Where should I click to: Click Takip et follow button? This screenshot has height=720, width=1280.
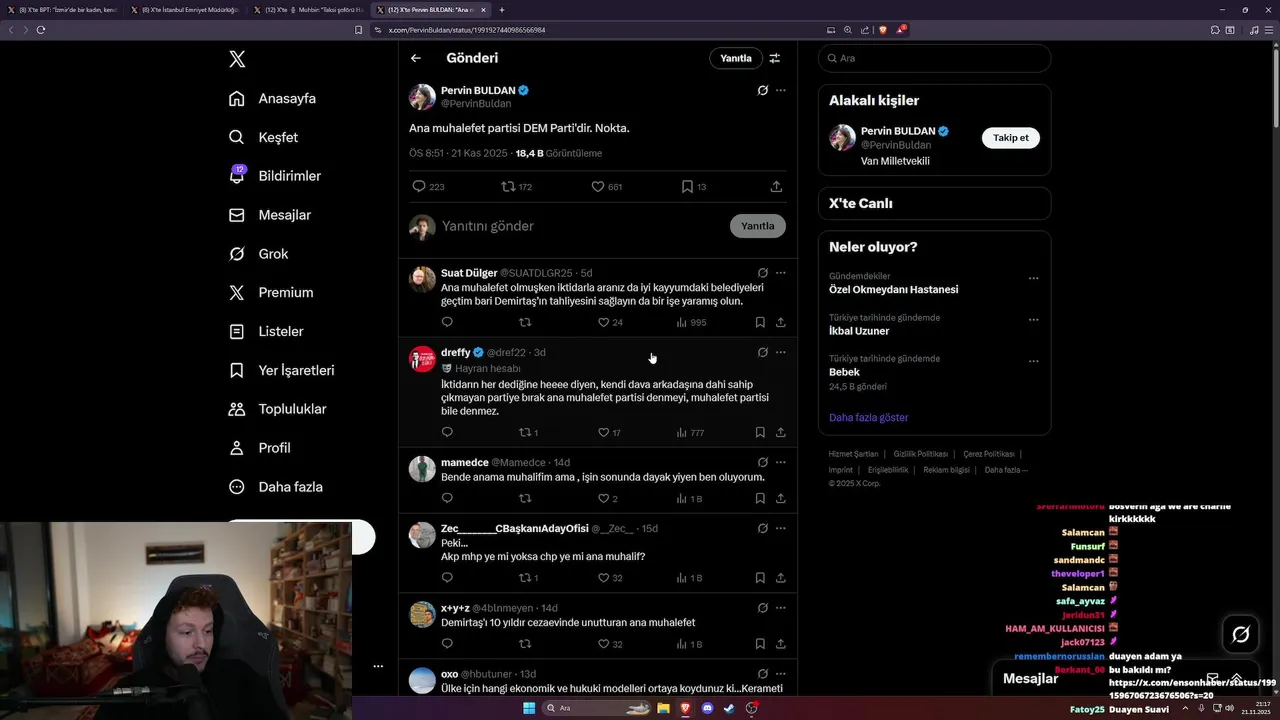click(1010, 138)
